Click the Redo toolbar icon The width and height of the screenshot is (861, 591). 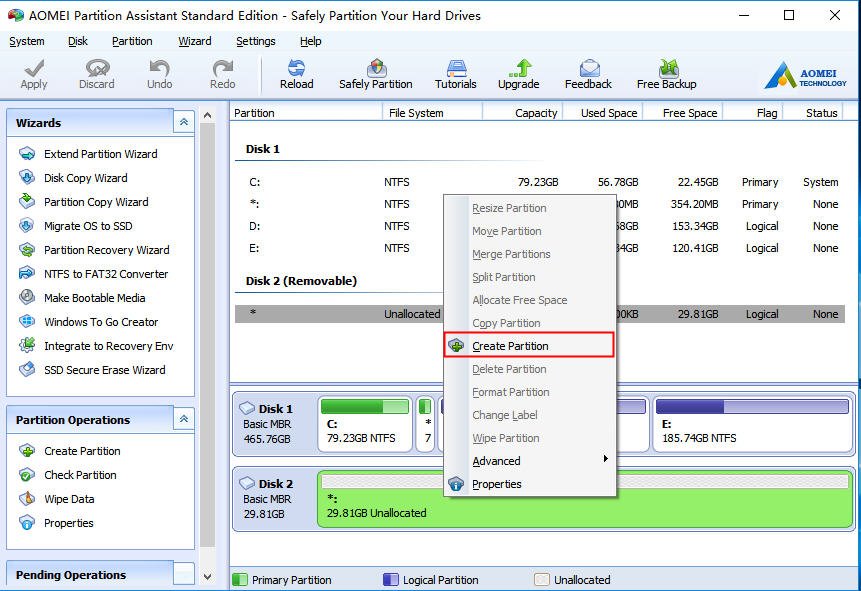coord(222,72)
